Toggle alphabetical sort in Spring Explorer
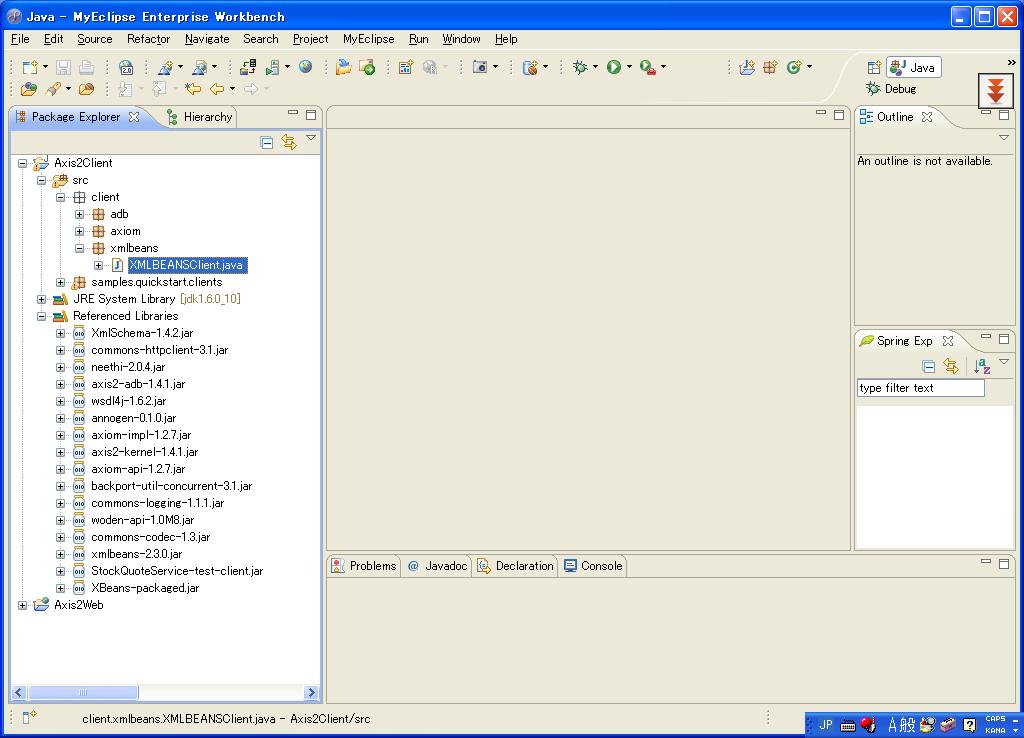This screenshot has width=1024, height=738. pyautogui.click(x=982, y=366)
